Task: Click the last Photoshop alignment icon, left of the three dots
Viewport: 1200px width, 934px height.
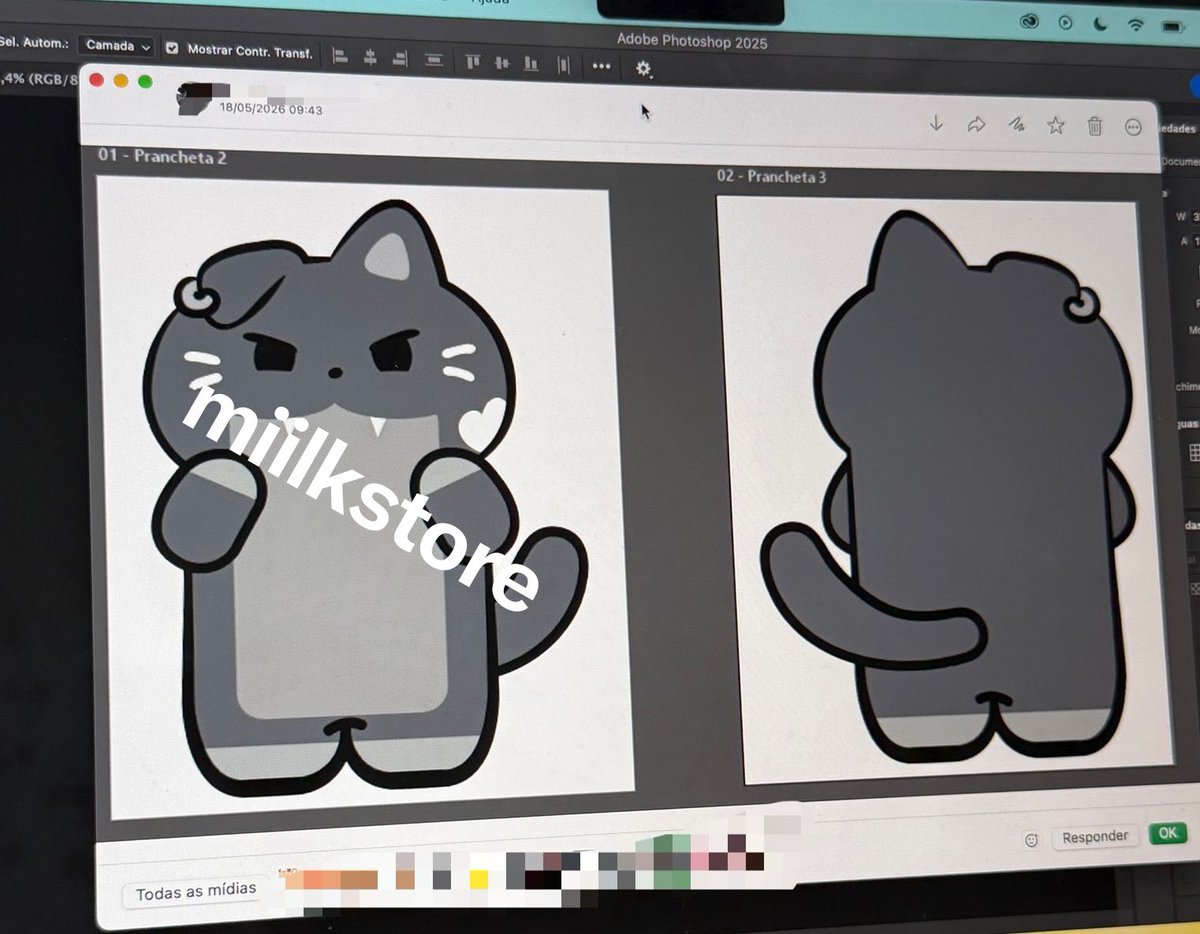Action: tap(564, 64)
